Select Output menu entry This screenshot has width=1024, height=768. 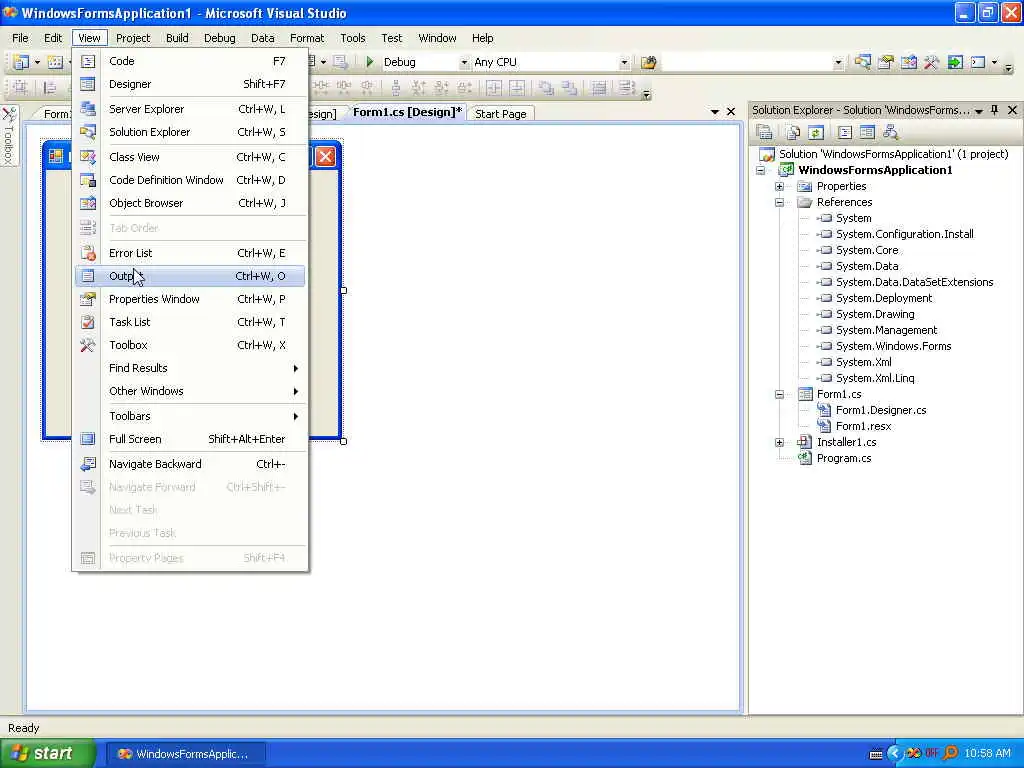[x=189, y=276]
